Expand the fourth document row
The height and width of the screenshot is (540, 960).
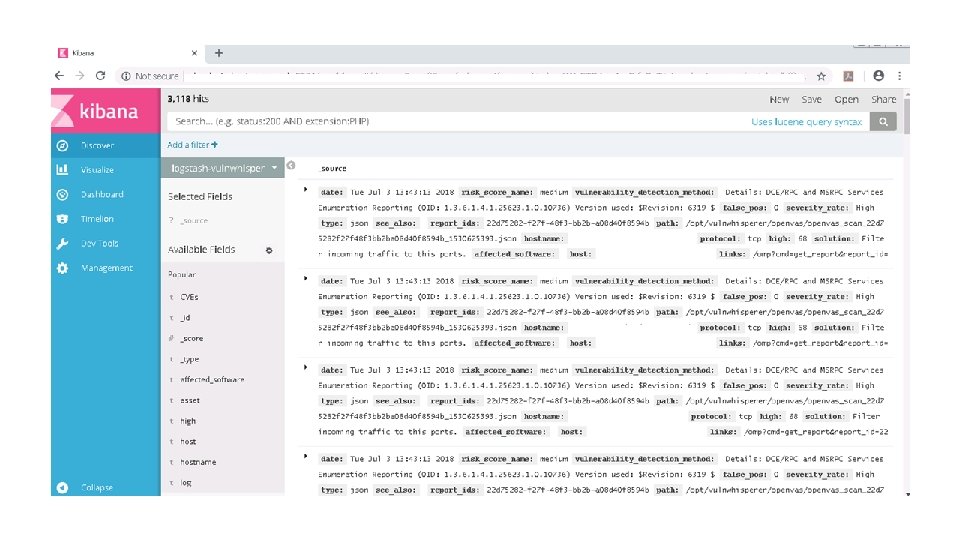click(x=306, y=456)
